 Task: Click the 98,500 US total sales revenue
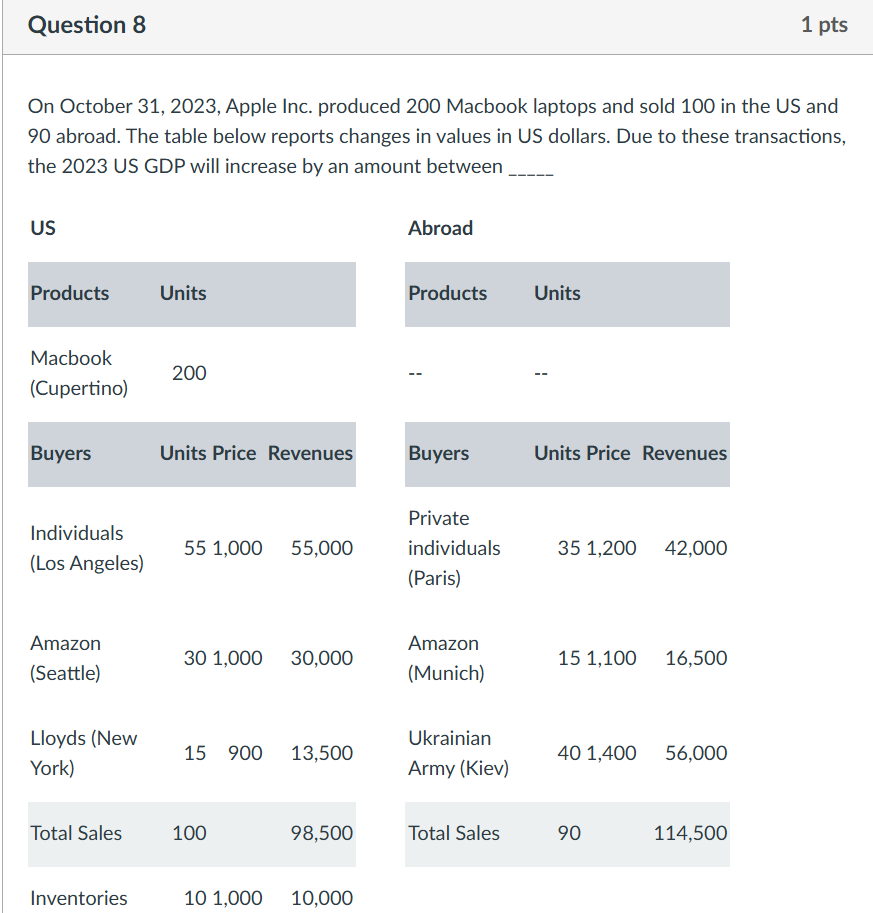[321, 833]
